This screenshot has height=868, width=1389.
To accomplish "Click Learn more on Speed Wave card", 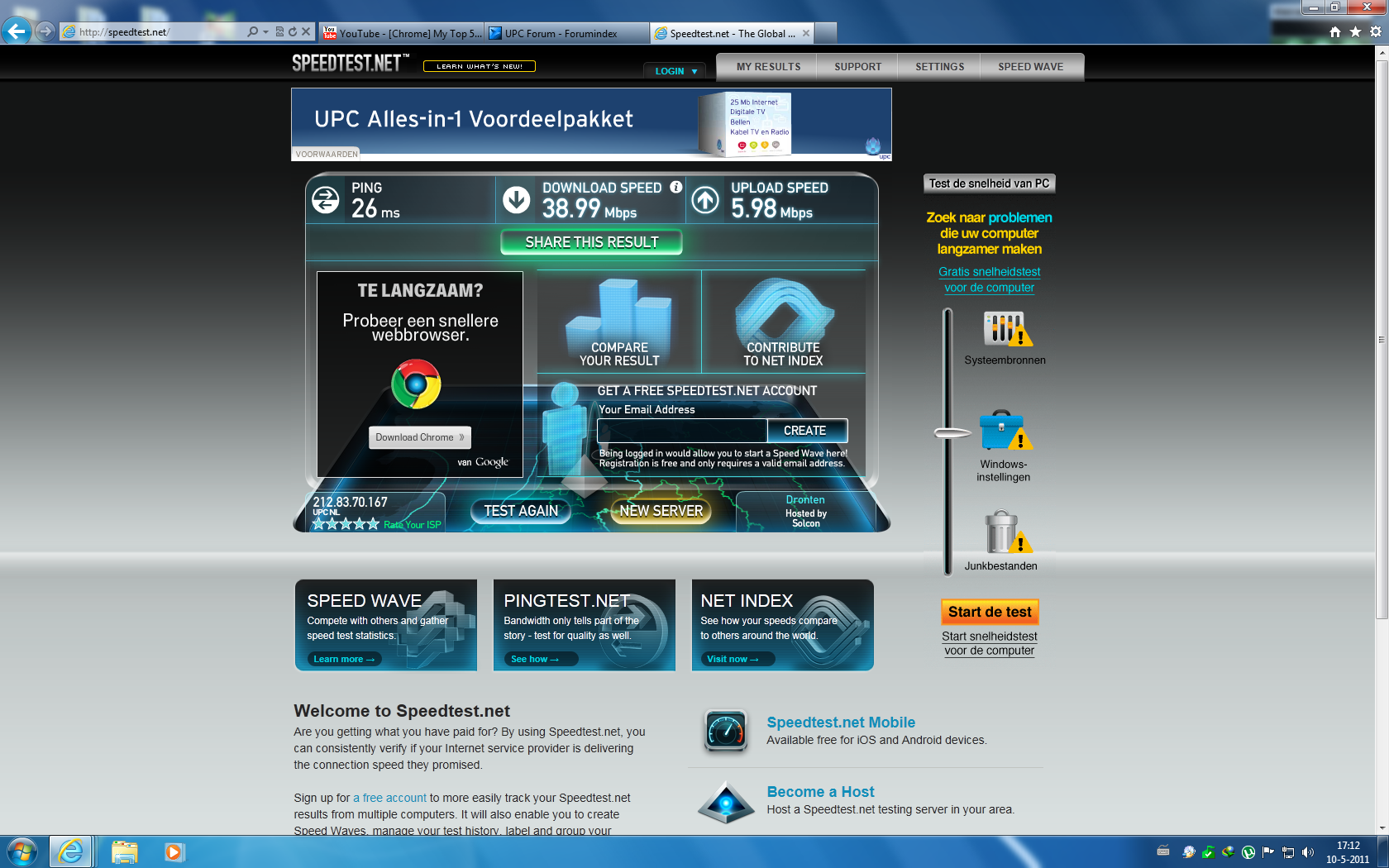I will (344, 659).
